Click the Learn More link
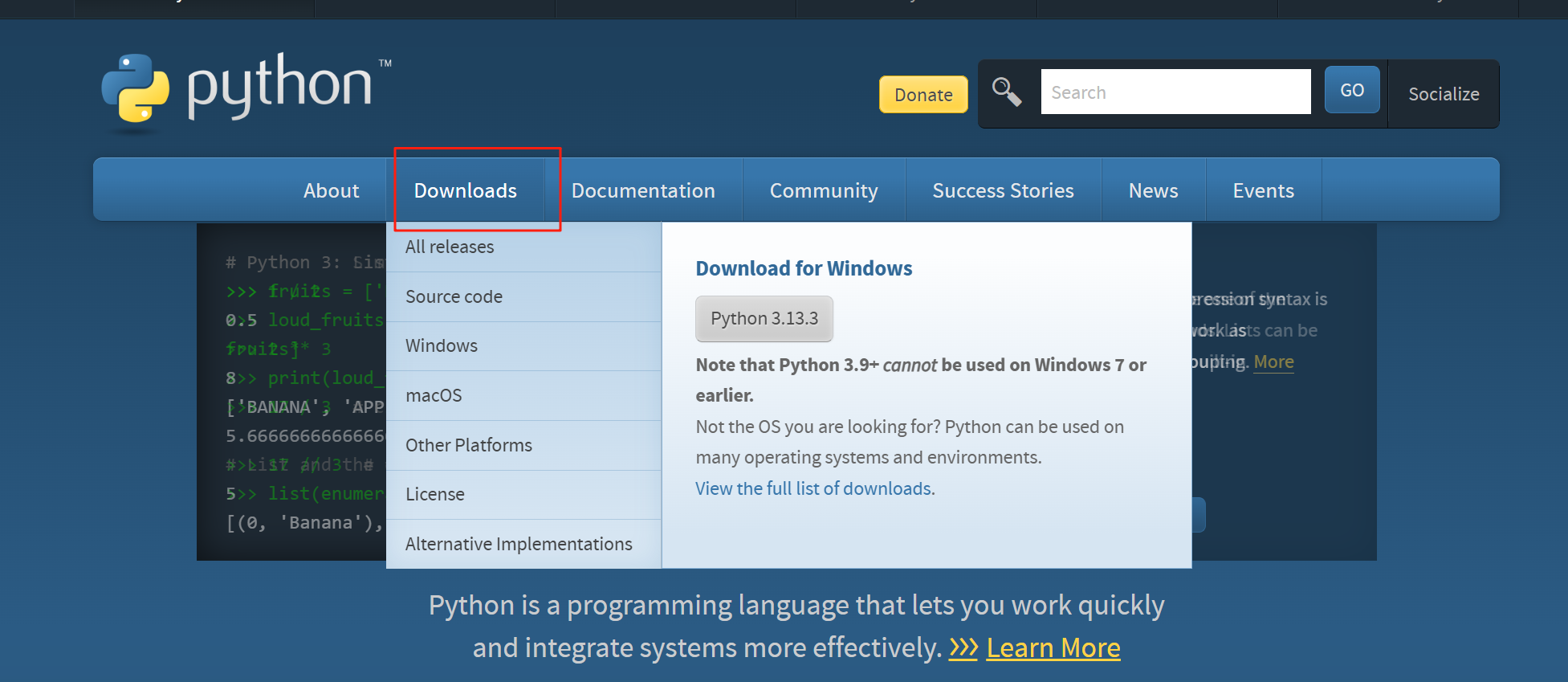 (1053, 647)
